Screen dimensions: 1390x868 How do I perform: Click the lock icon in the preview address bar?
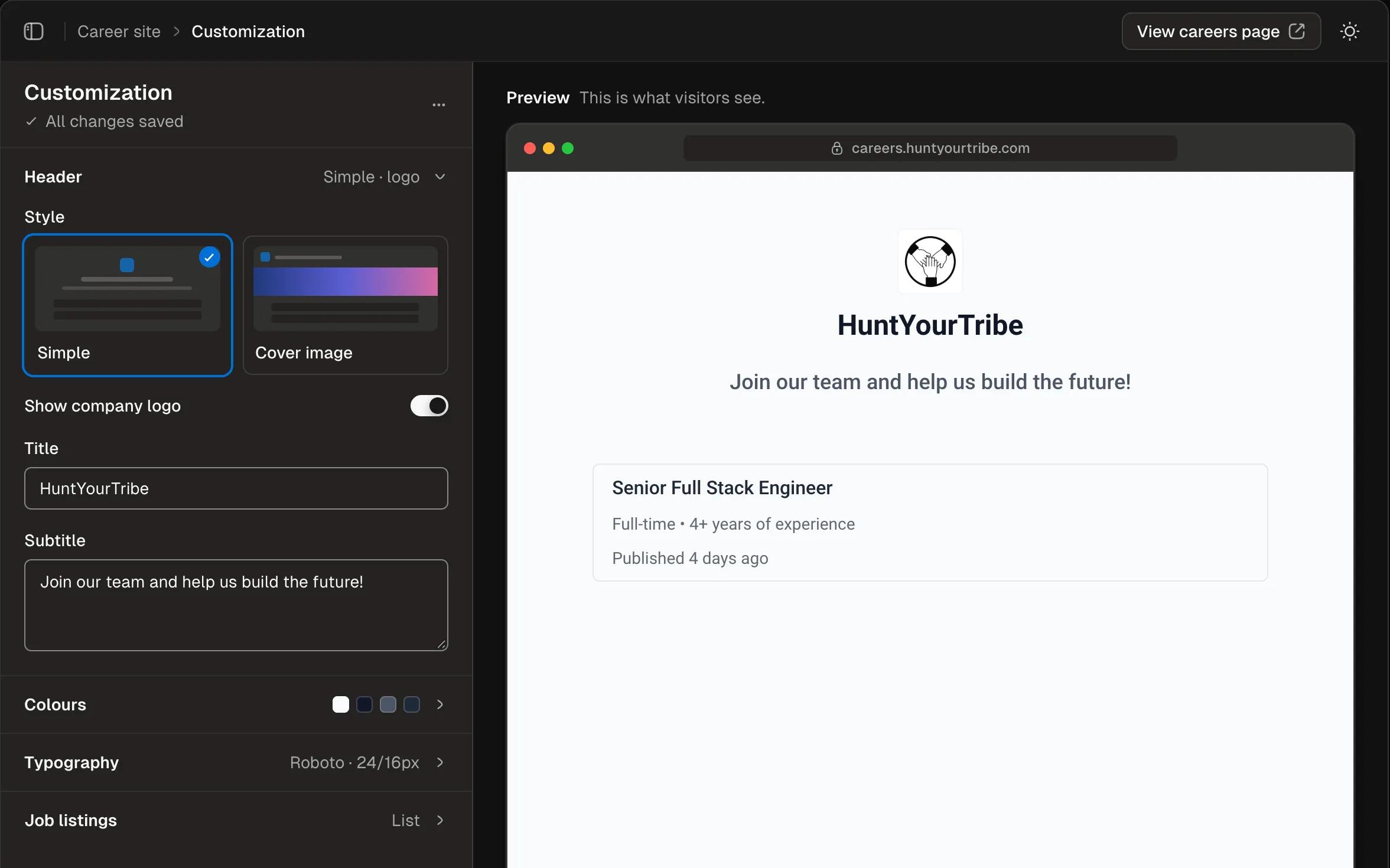tap(836, 148)
